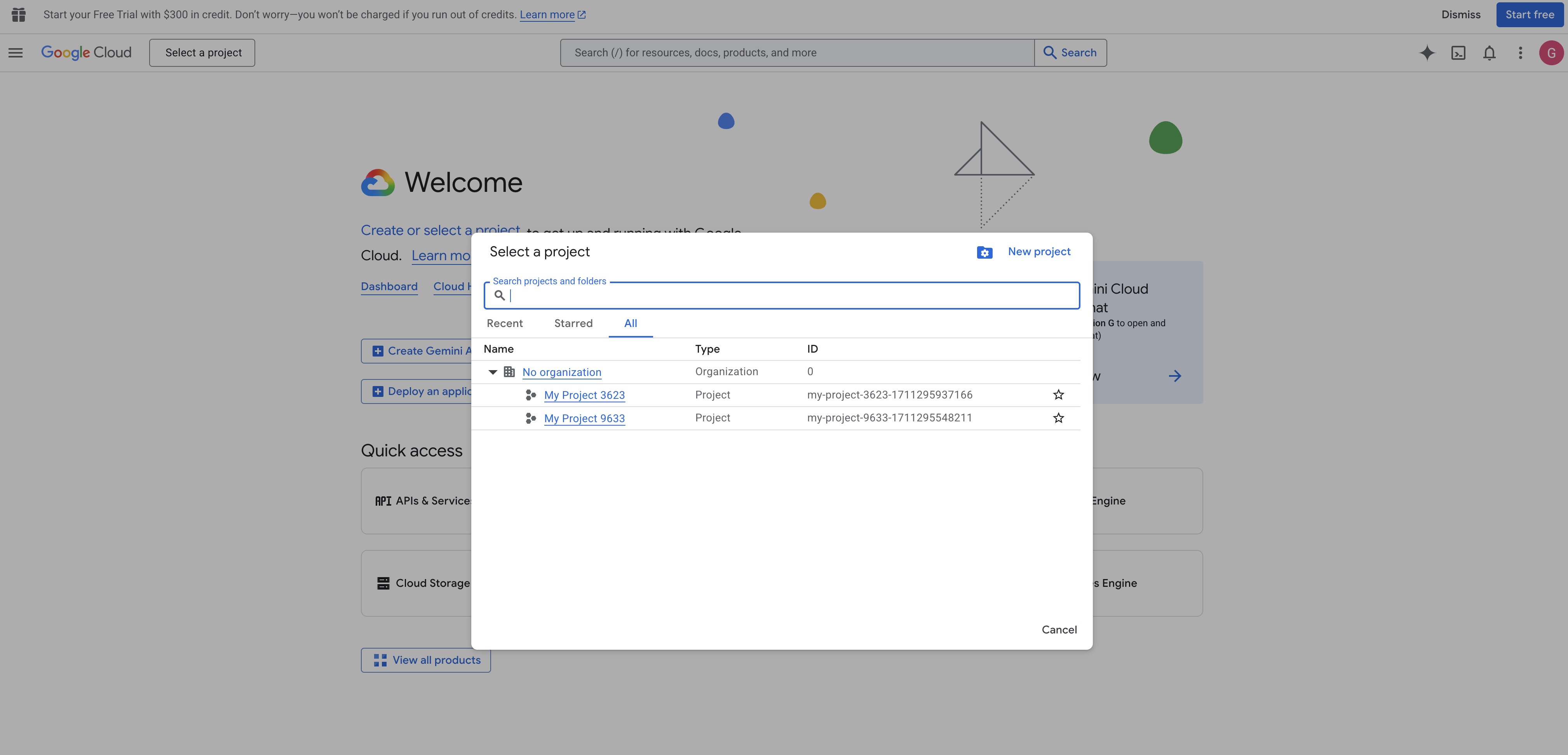Click the plus icon on Create Gemini button
Screen dimensions: 1568x755
(377, 351)
